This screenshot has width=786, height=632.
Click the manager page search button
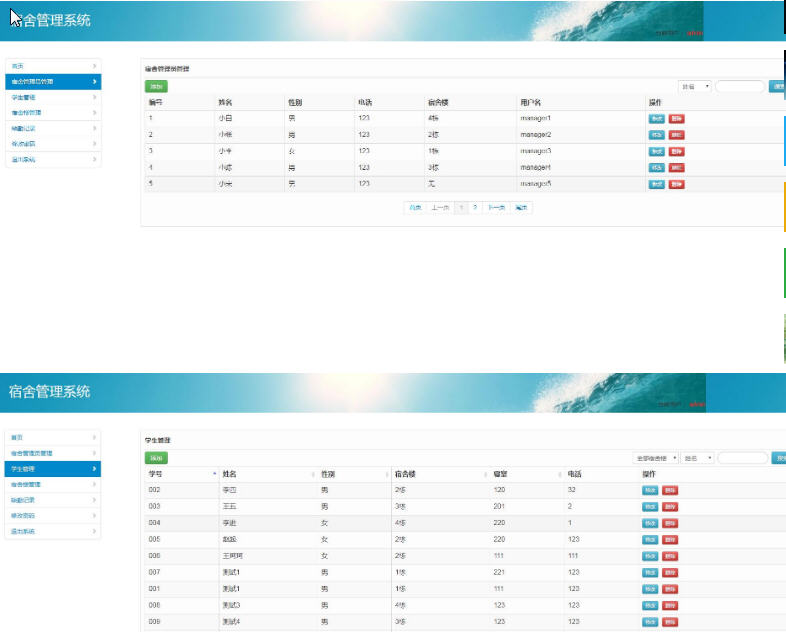tap(777, 86)
